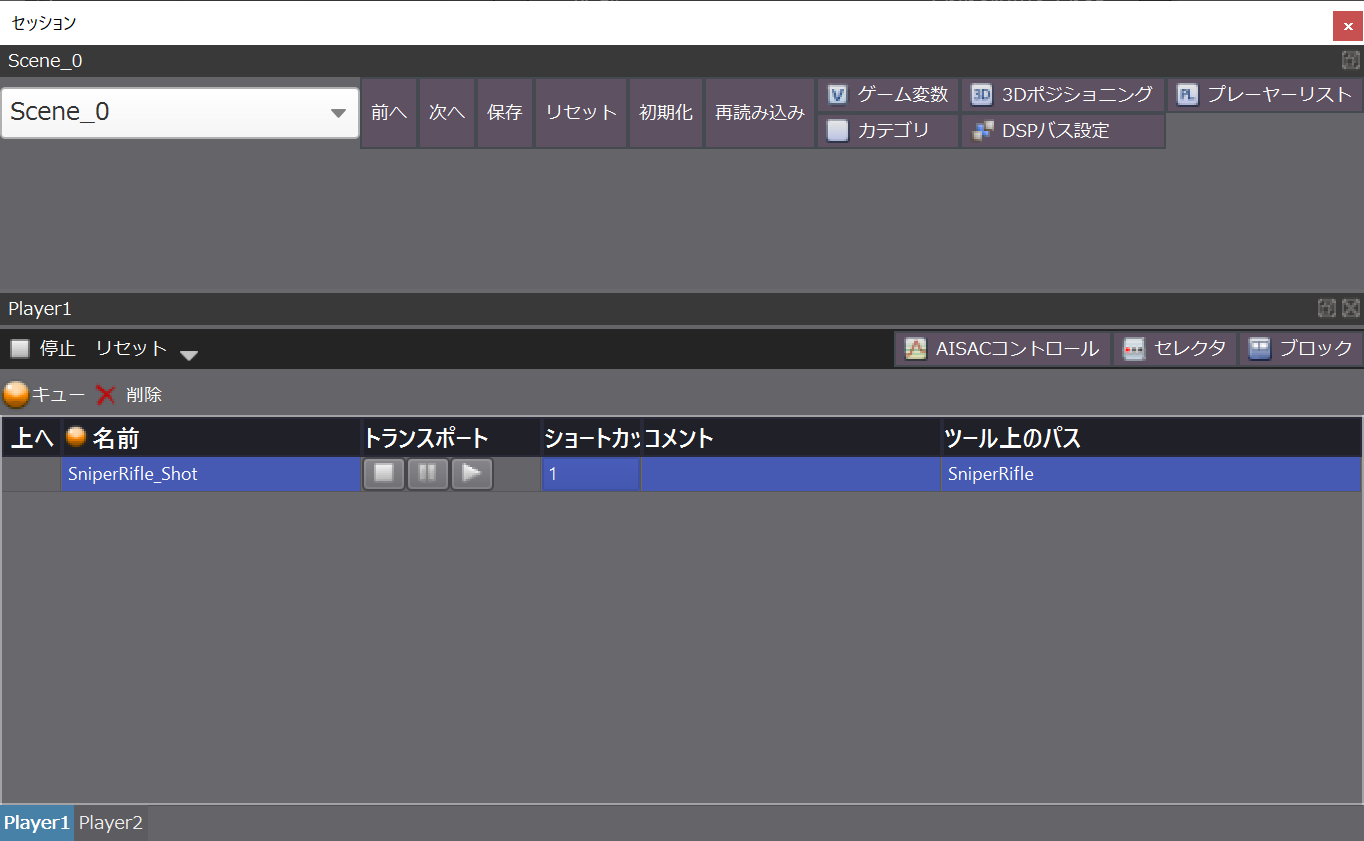Float the Player1 panel with the undock icon
Viewport: 1364px width, 841px height.
(1327, 309)
